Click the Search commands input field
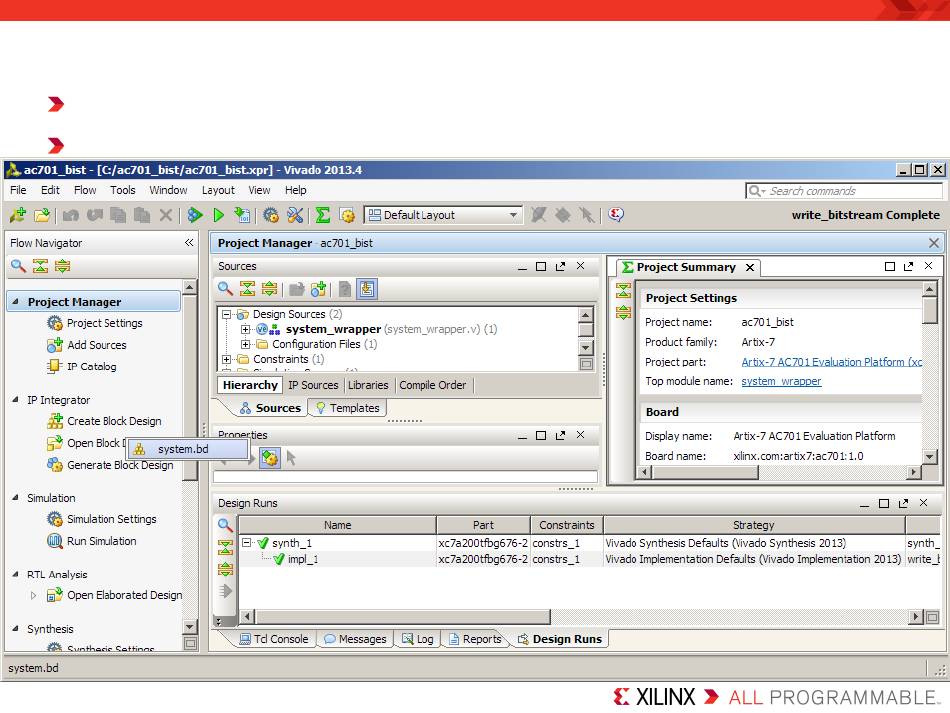950x713 pixels. [x=845, y=191]
